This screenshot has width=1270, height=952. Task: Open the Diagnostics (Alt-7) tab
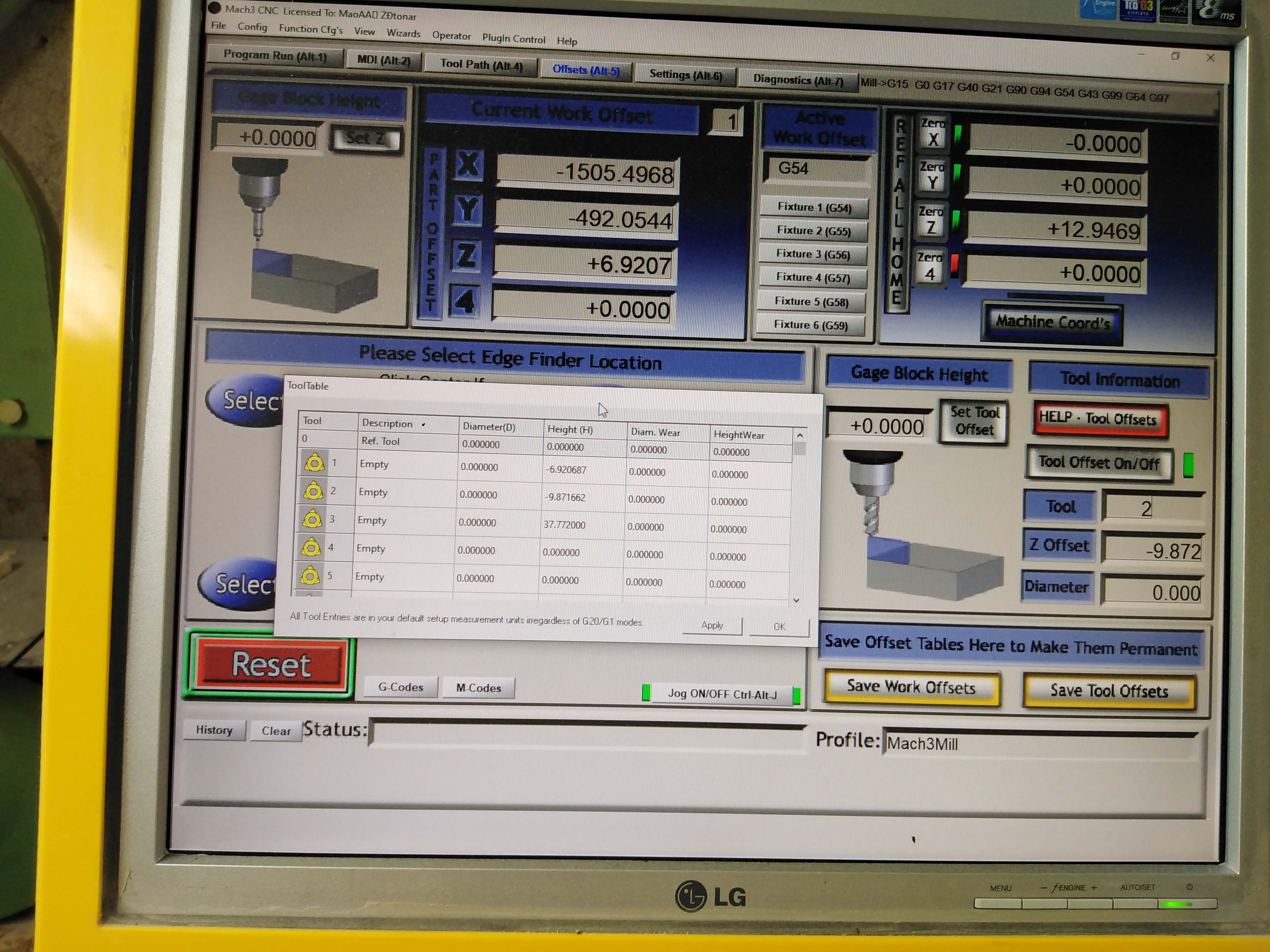(x=797, y=80)
